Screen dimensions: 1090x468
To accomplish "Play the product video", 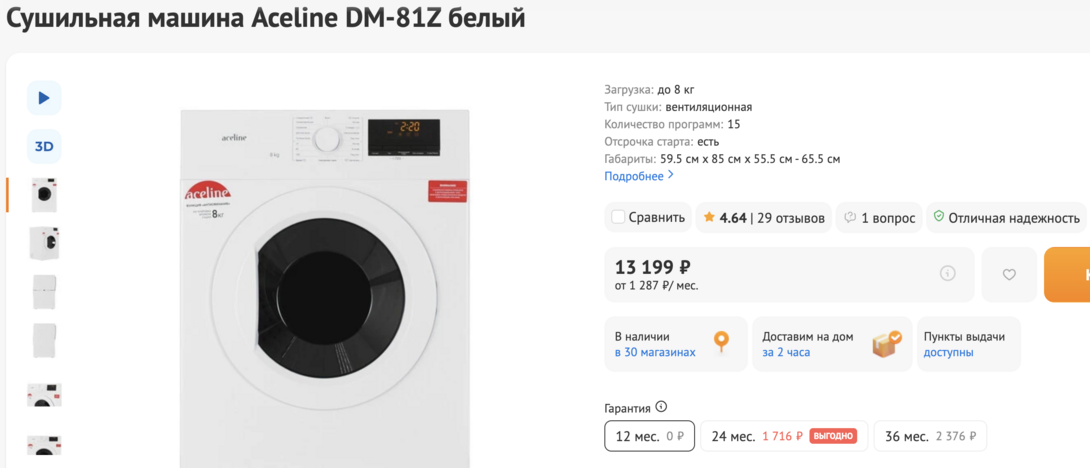I will [44, 98].
